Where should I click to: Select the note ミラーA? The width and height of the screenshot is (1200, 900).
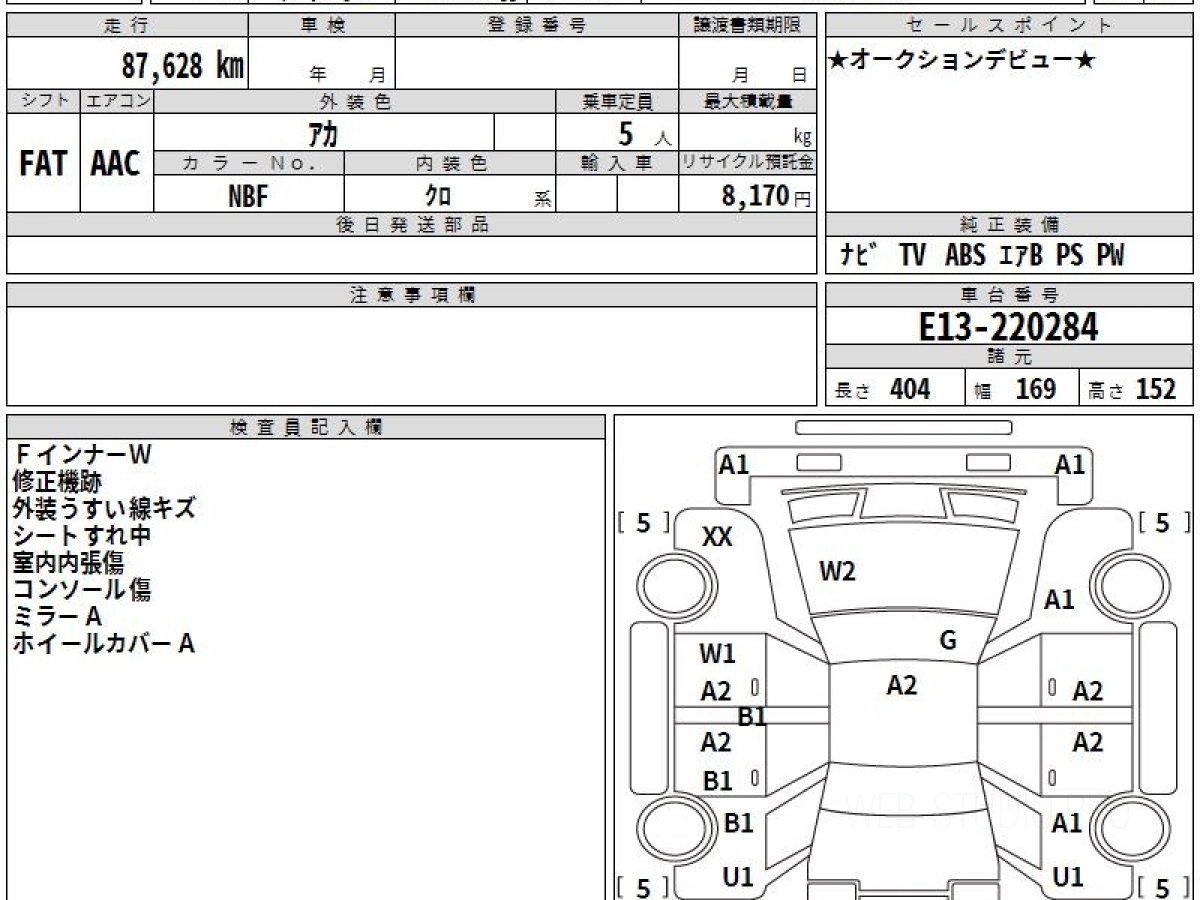click(58, 617)
